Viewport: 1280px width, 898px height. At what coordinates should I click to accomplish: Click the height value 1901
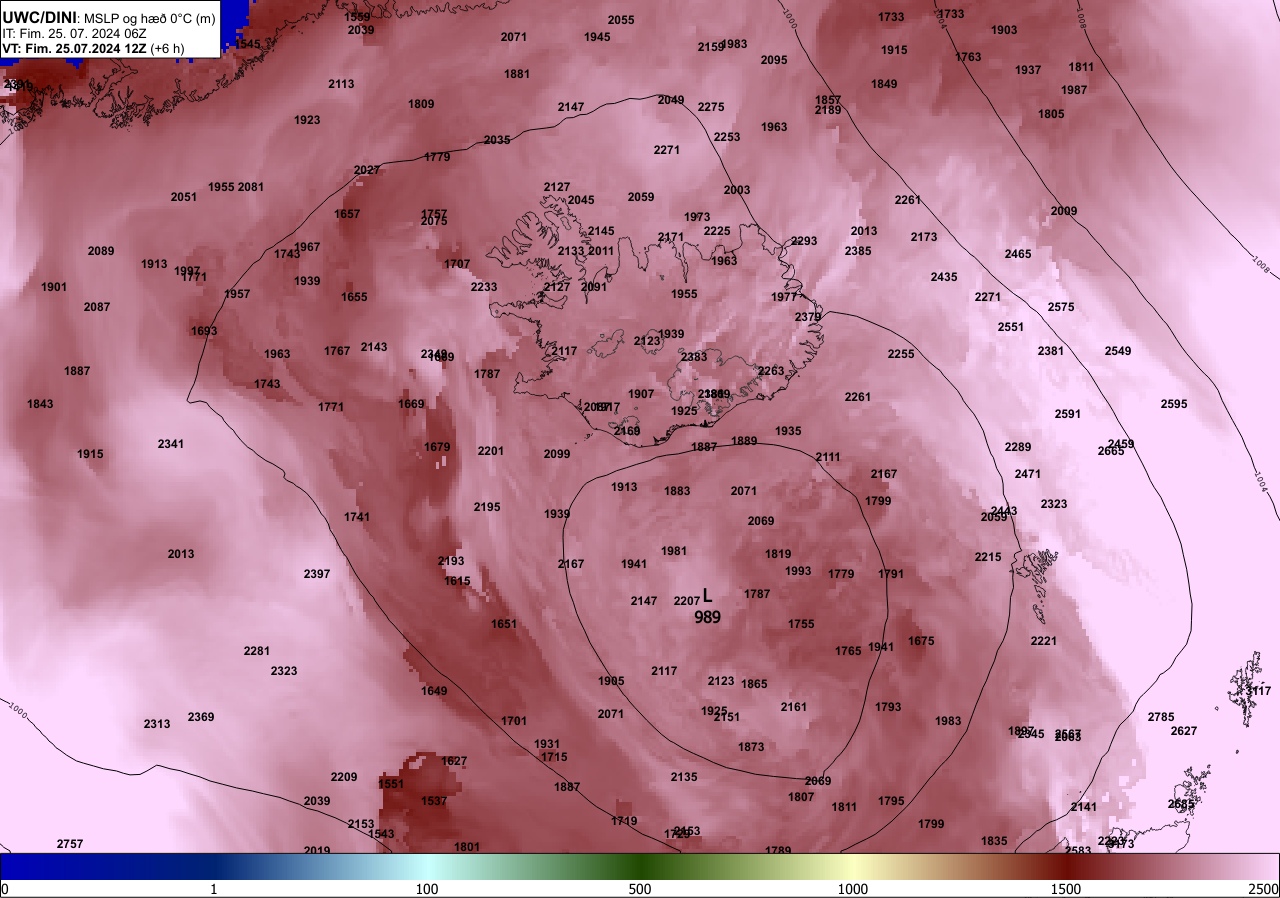(54, 287)
